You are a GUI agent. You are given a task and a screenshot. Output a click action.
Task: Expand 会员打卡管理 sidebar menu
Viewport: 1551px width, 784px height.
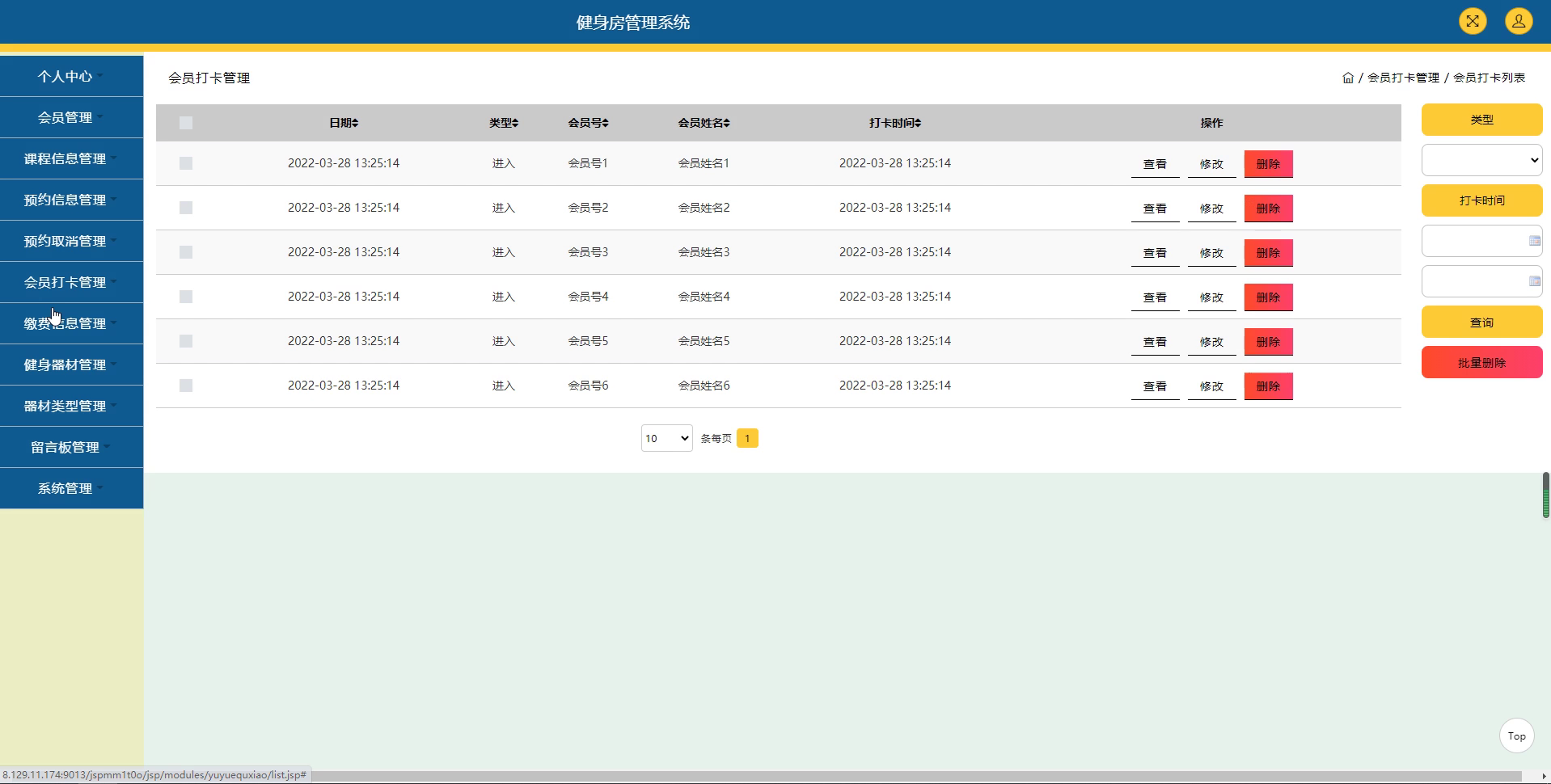(x=71, y=282)
